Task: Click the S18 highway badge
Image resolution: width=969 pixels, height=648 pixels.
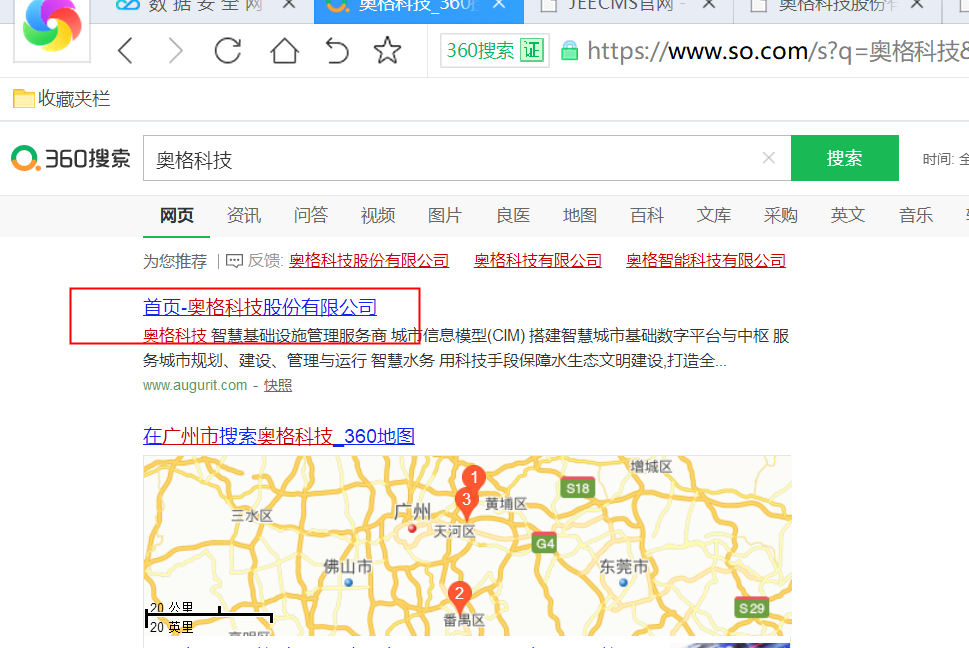Action: [x=578, y=488]
